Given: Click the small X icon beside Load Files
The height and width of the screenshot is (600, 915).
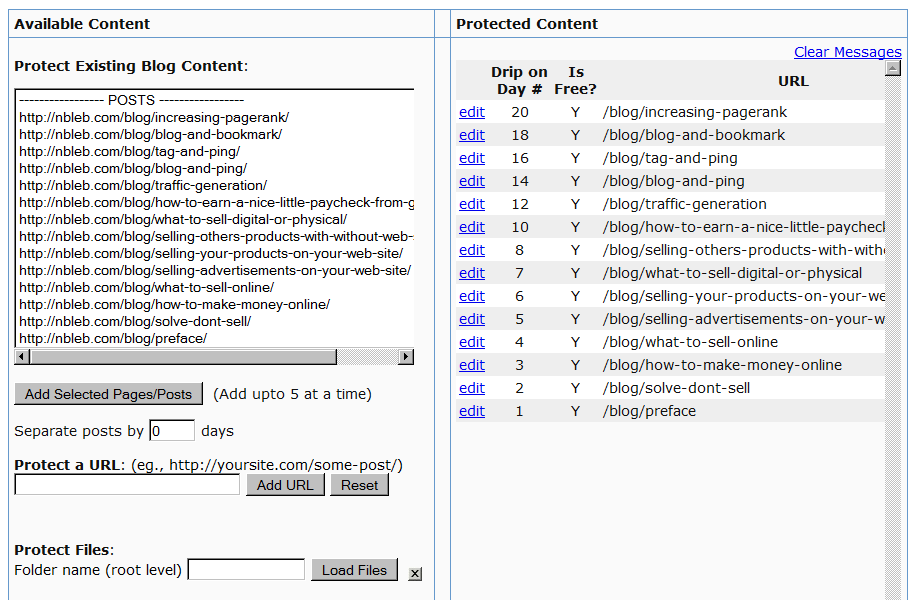Looking at the screenshot, I should 415,573.
